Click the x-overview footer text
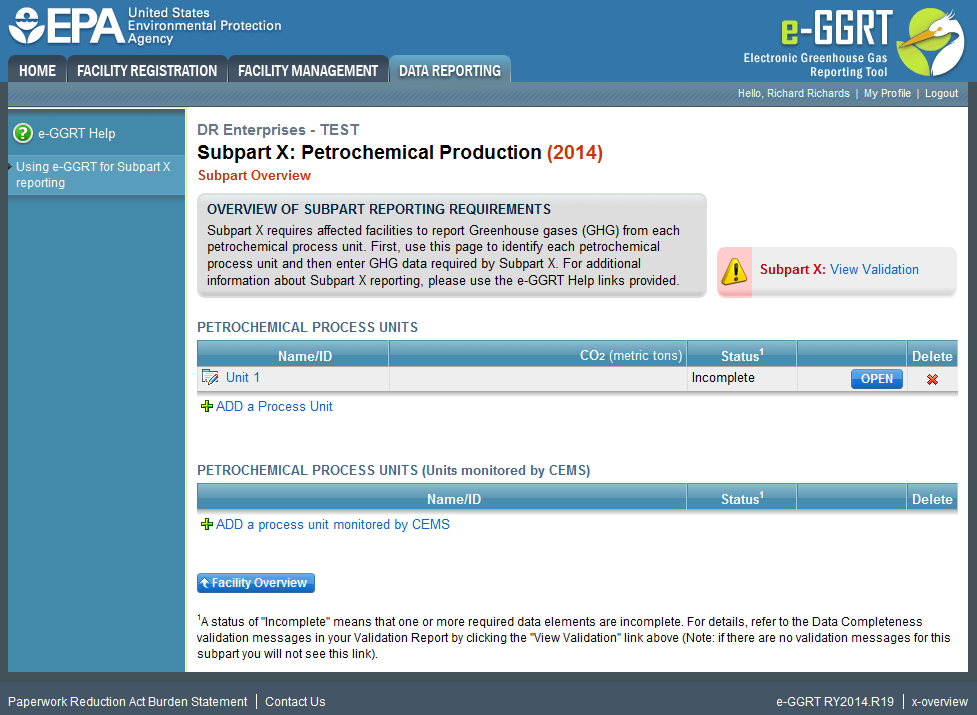Screen dimensions: 977x715 (940, 702)
